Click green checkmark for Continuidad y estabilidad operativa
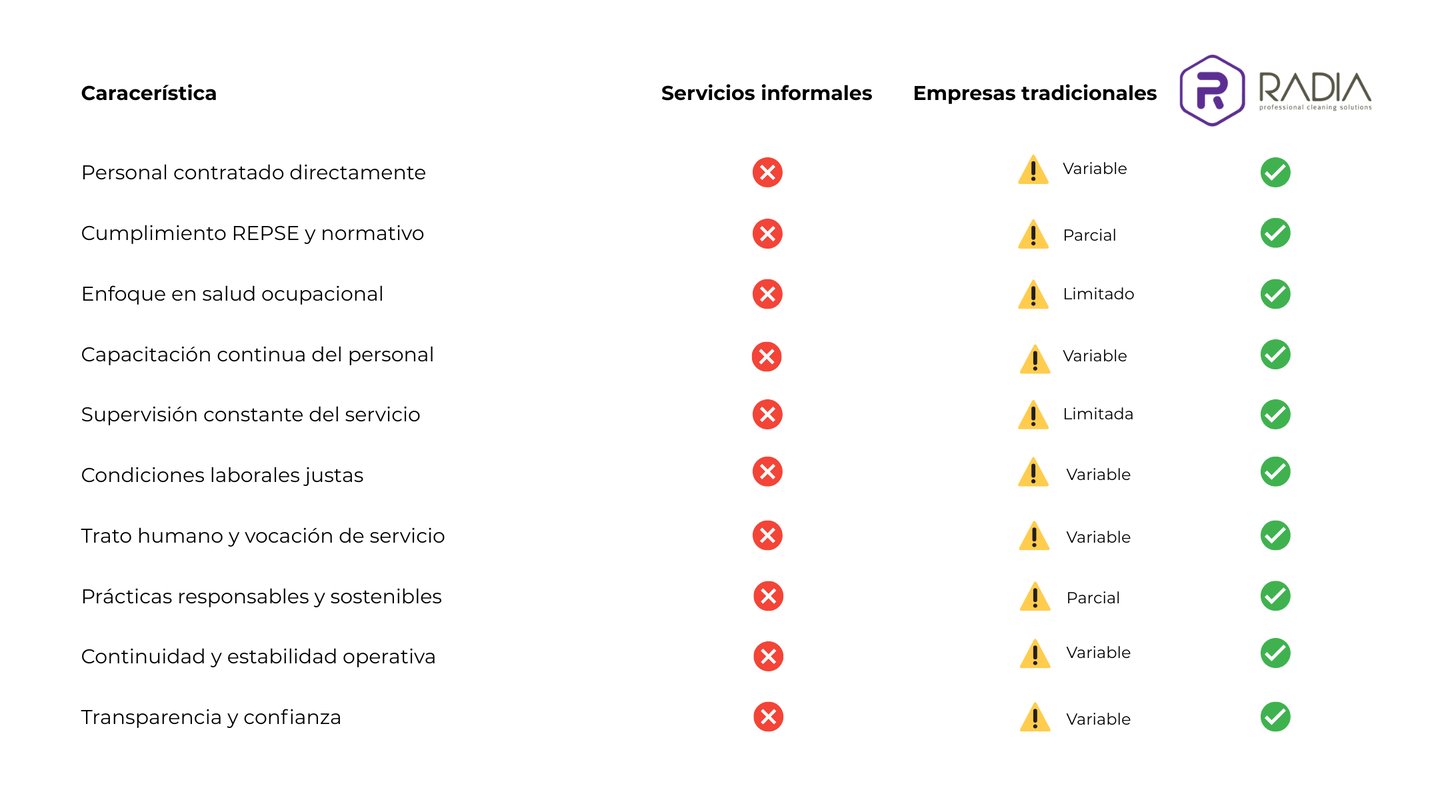 [1275, 653]
